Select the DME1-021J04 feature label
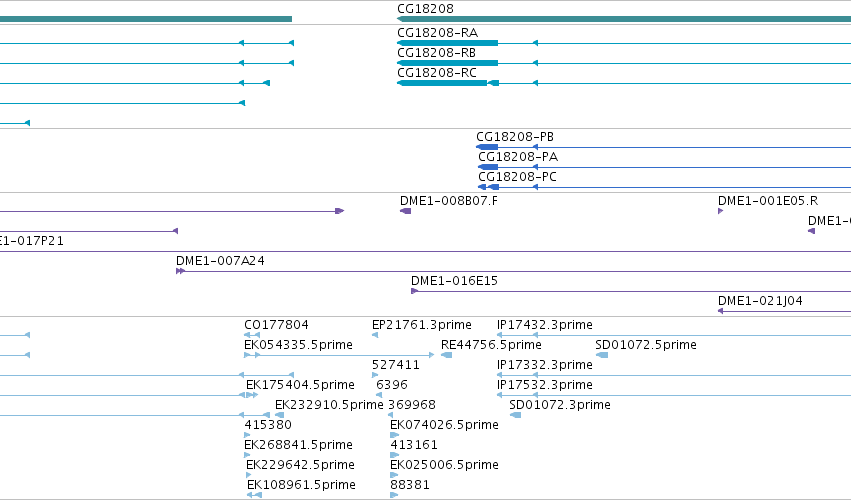851x500 pixels. (x=760, y=301)
